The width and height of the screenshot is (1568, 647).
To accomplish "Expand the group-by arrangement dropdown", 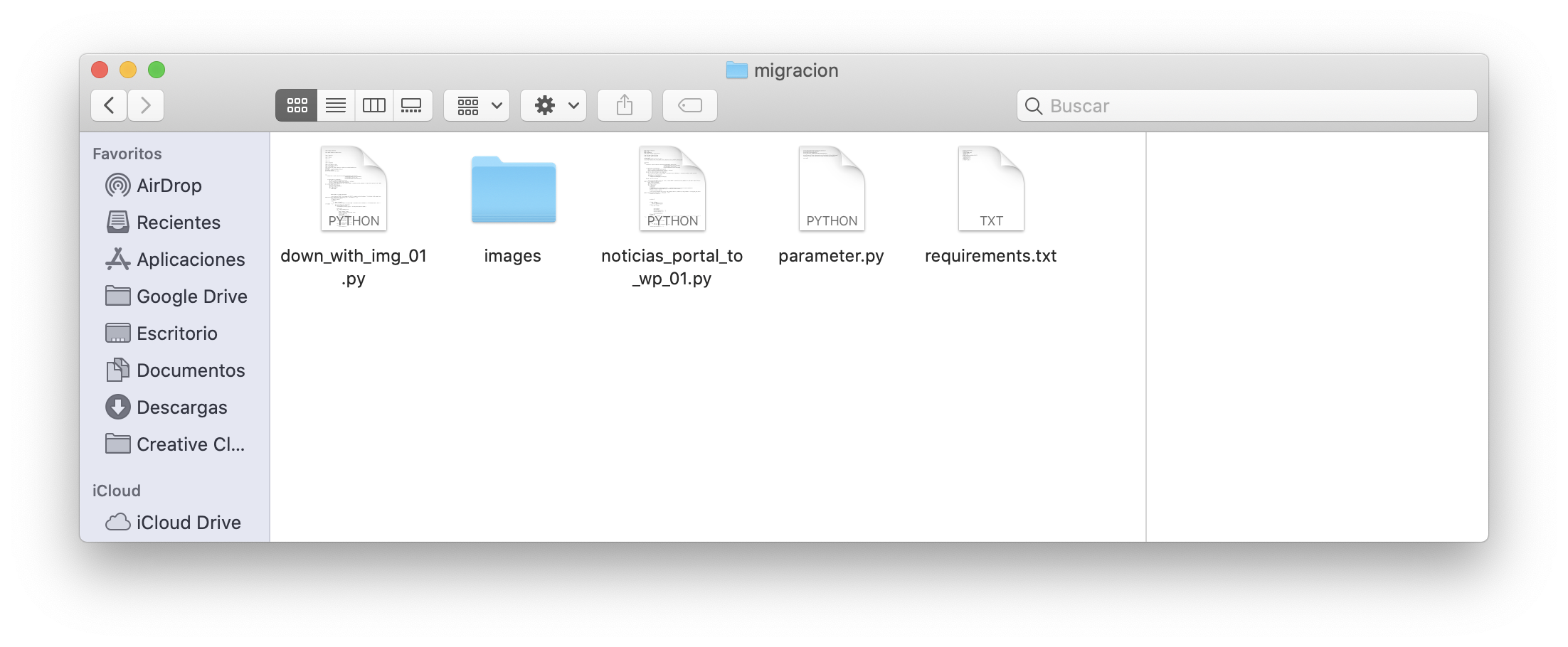I will click(x=477, y=105).
